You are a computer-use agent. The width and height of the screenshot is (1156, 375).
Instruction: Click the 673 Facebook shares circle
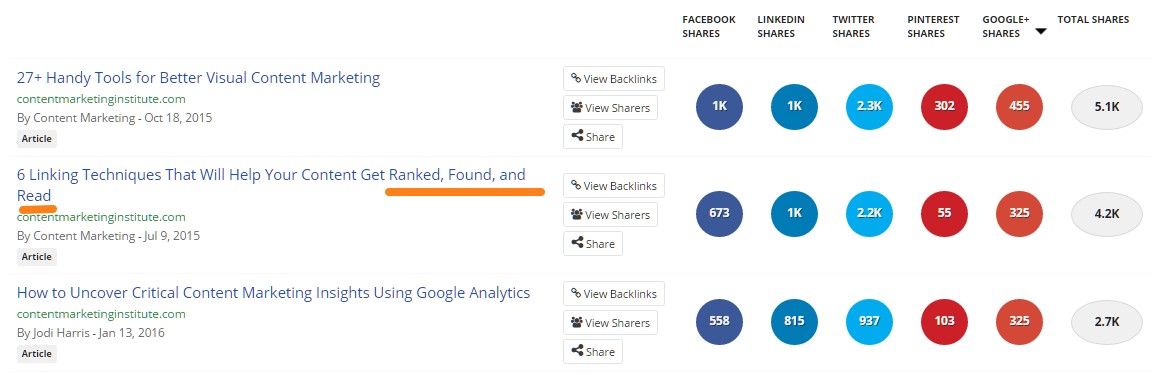tap(720, 214)
